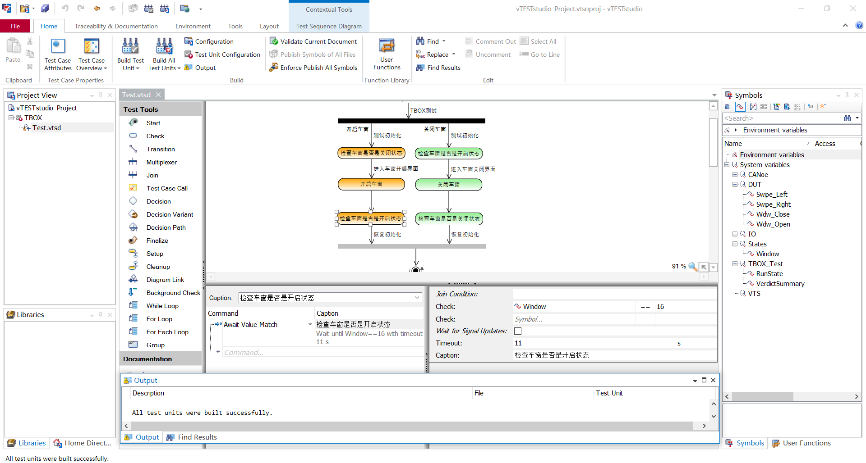Select the orange 开启车窗 diagram node
This screenshot has width=866, height=463.
point(371,185)
